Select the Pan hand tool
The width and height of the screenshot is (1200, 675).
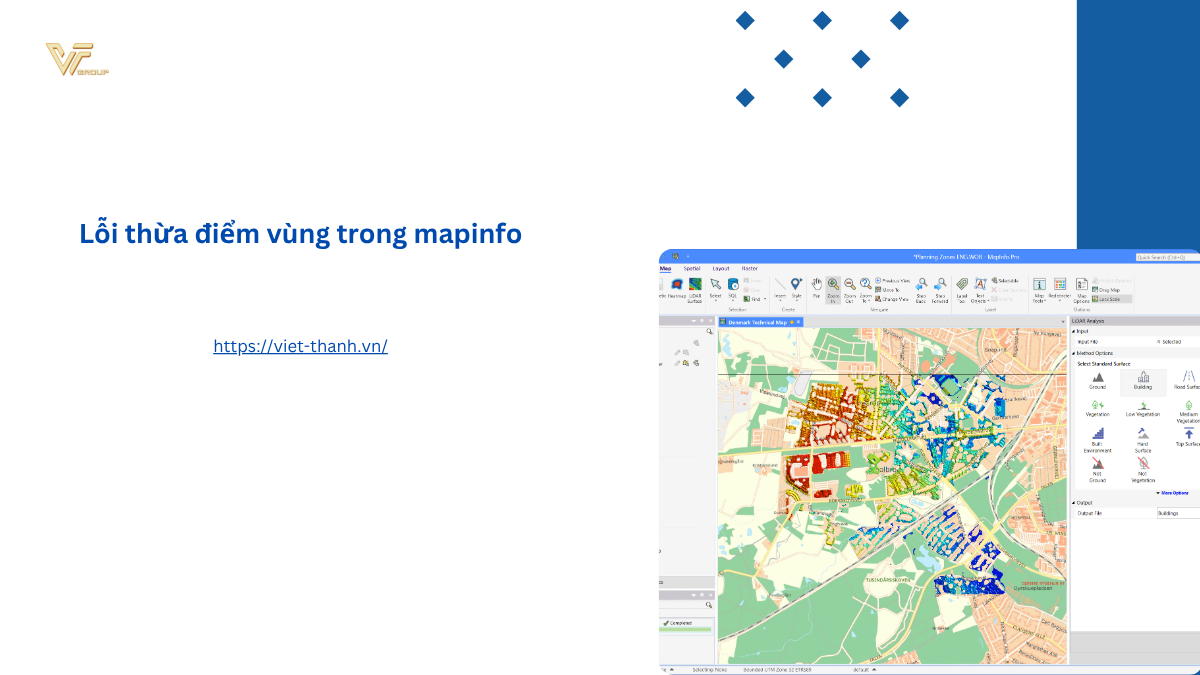(x=816, y=287)
